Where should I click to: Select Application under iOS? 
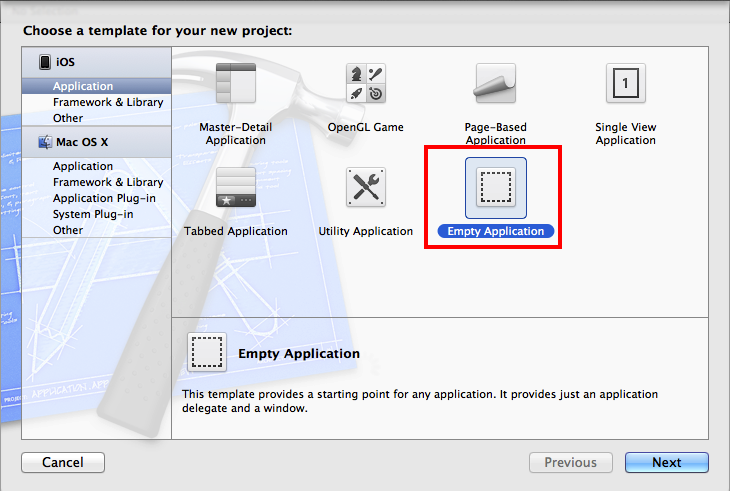(96, 86)
